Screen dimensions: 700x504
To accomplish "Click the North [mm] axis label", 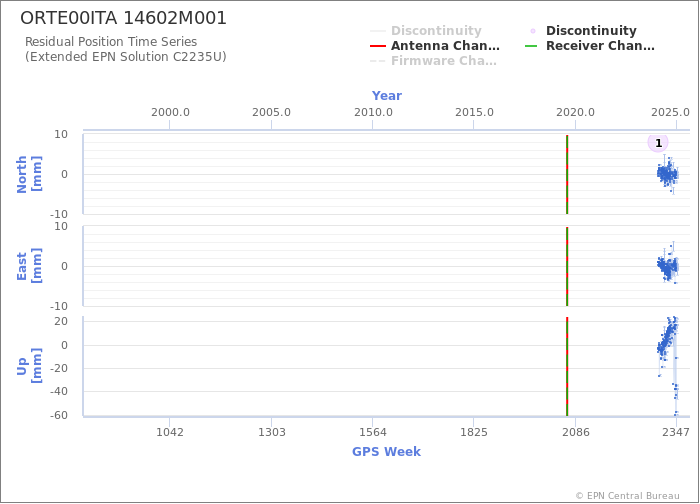I will tap(29, 174).
